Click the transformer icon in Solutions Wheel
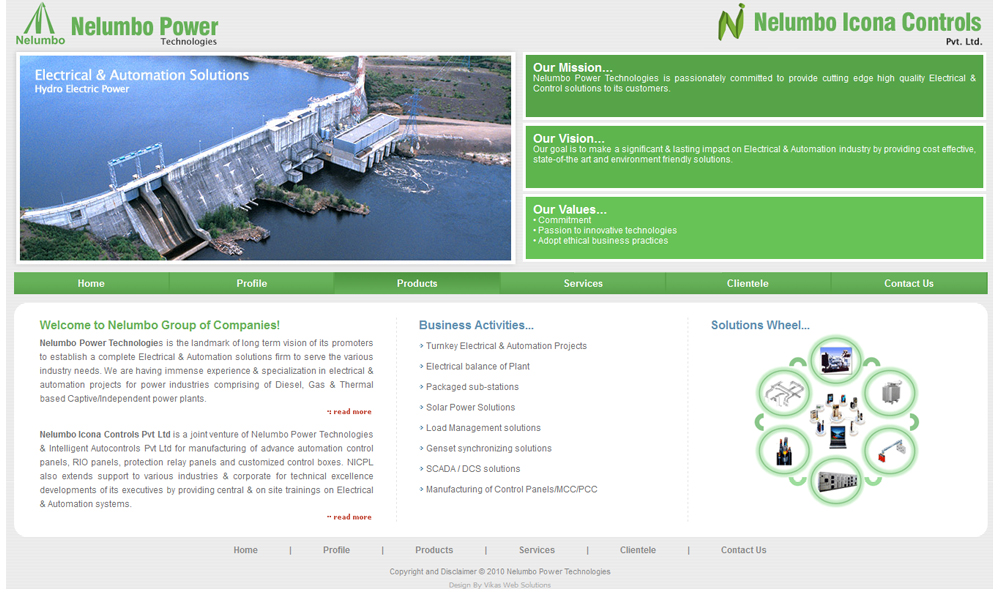Screen dimensions: 1000x596 890,393
